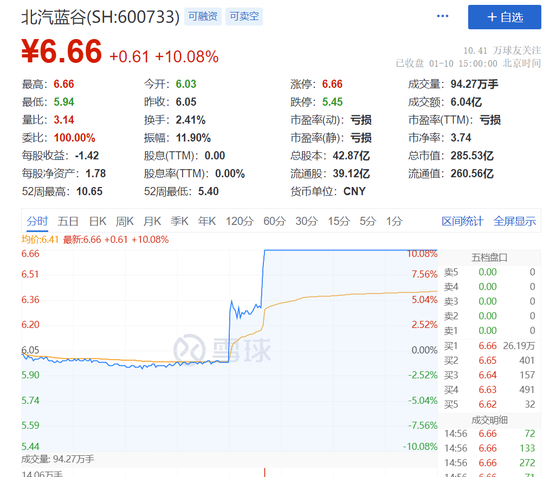Select the 卖5 order row

click(489, 272)
